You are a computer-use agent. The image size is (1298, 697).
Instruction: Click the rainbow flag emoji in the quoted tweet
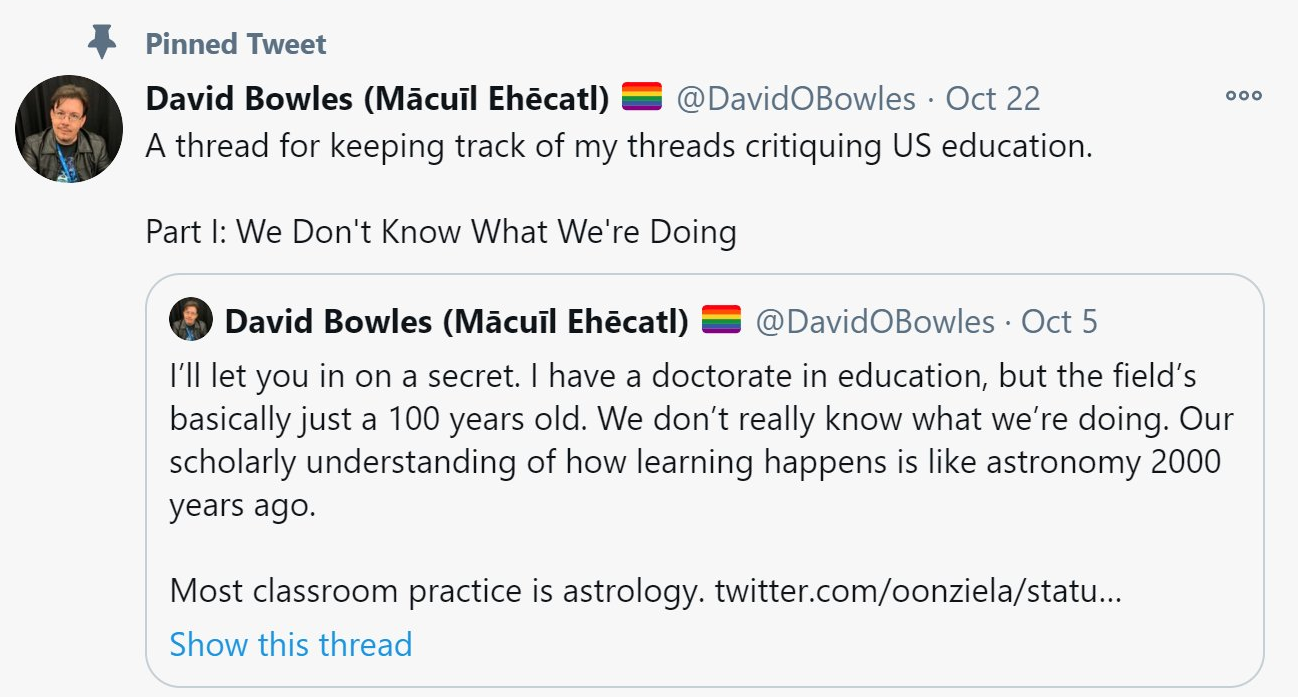(x=722, y=320)
